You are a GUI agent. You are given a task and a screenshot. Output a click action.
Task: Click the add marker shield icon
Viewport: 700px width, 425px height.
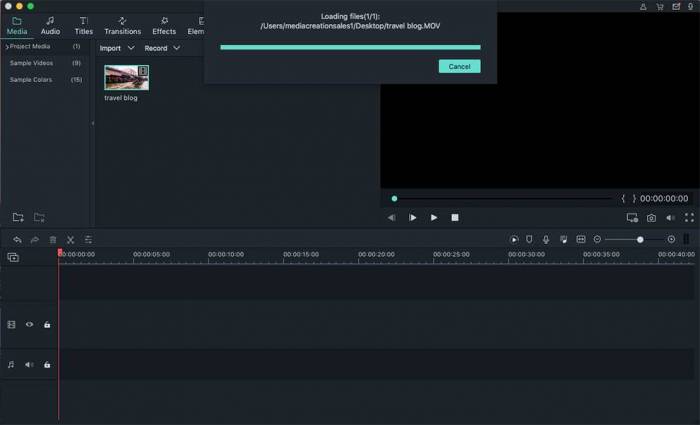point(529,240)
